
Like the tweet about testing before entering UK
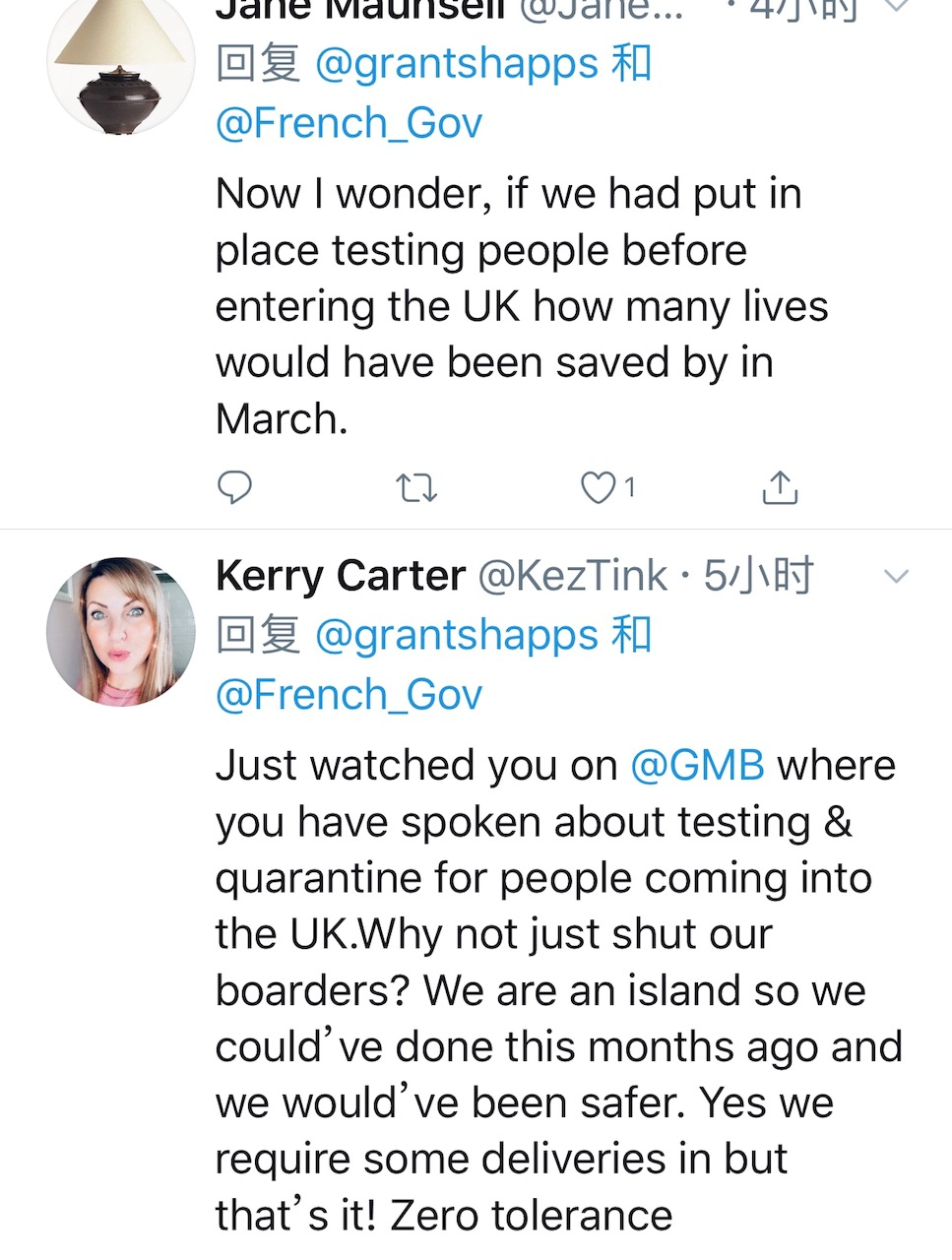click(597, 487)
